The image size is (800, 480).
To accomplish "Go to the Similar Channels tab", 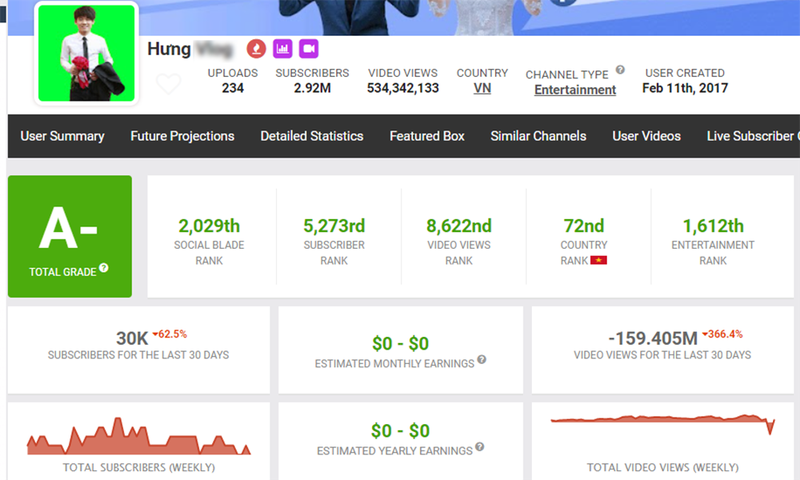I will point(539,136).
